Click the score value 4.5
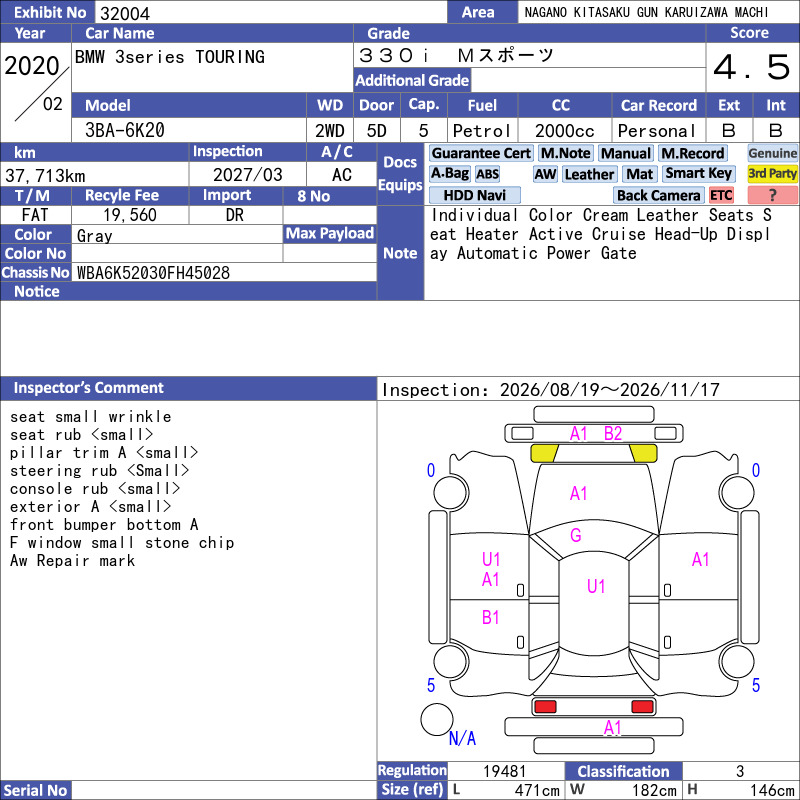This screenshot has width=800, height=800. [752, 67]
